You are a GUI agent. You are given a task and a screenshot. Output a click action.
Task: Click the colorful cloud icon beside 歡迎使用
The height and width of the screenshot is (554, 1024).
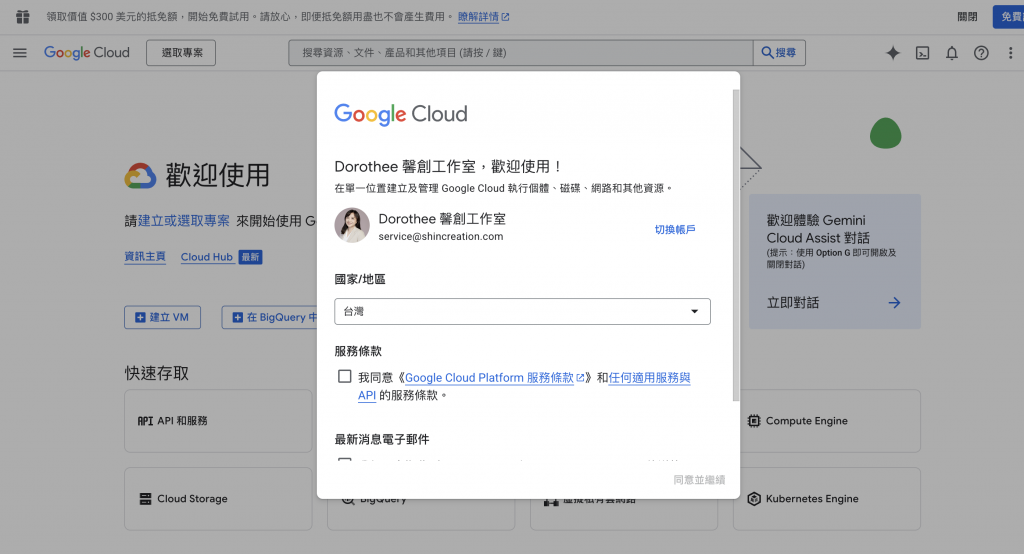140,176
